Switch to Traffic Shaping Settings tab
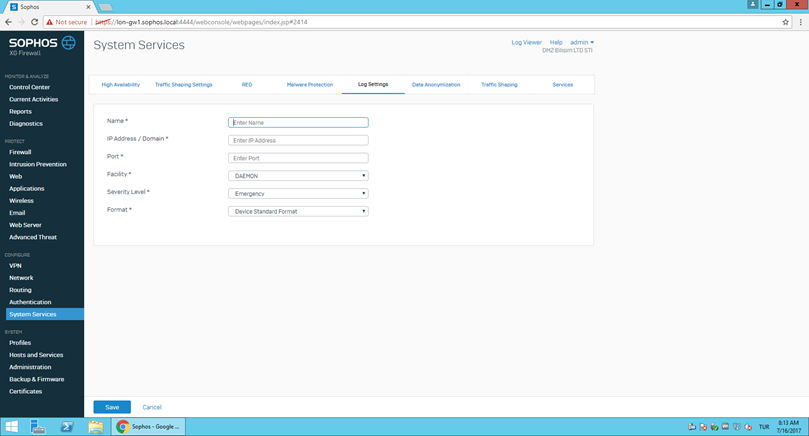Screen dimensions: 809x436 [x=184, y=85]
